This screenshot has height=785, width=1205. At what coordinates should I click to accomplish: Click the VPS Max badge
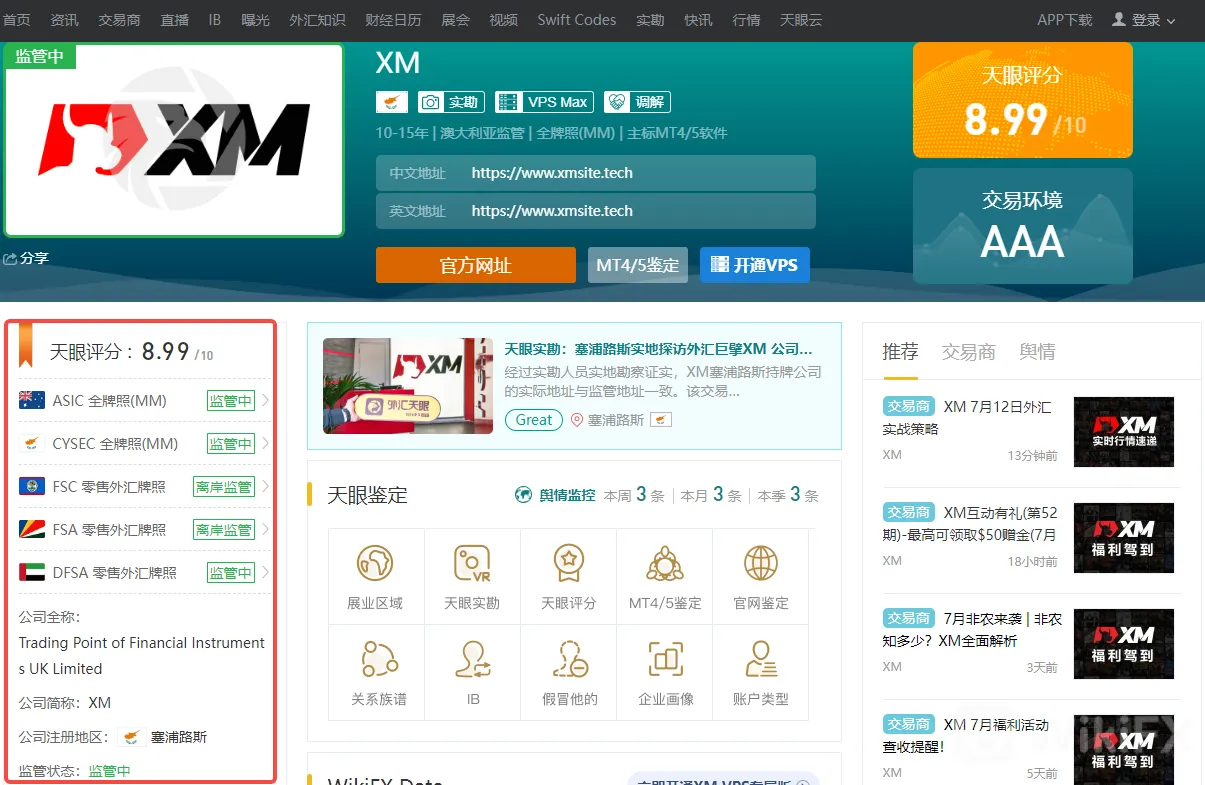[544, 102]
